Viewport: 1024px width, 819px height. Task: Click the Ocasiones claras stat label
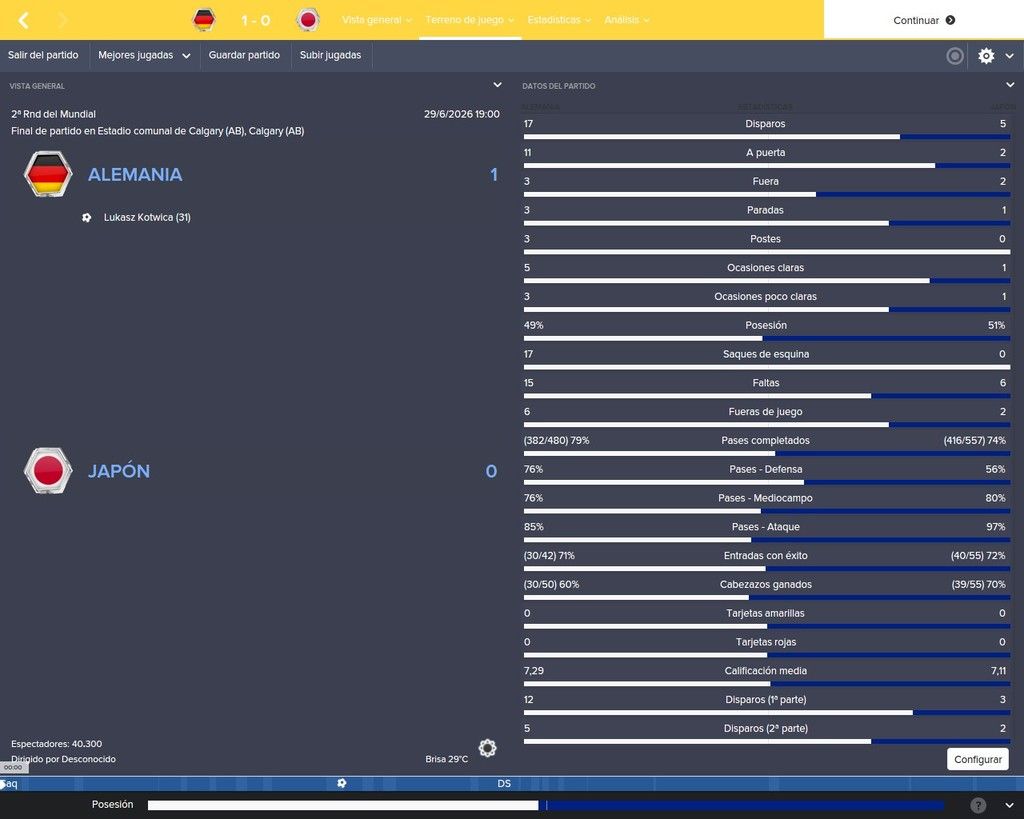click(x=765, y=268)
